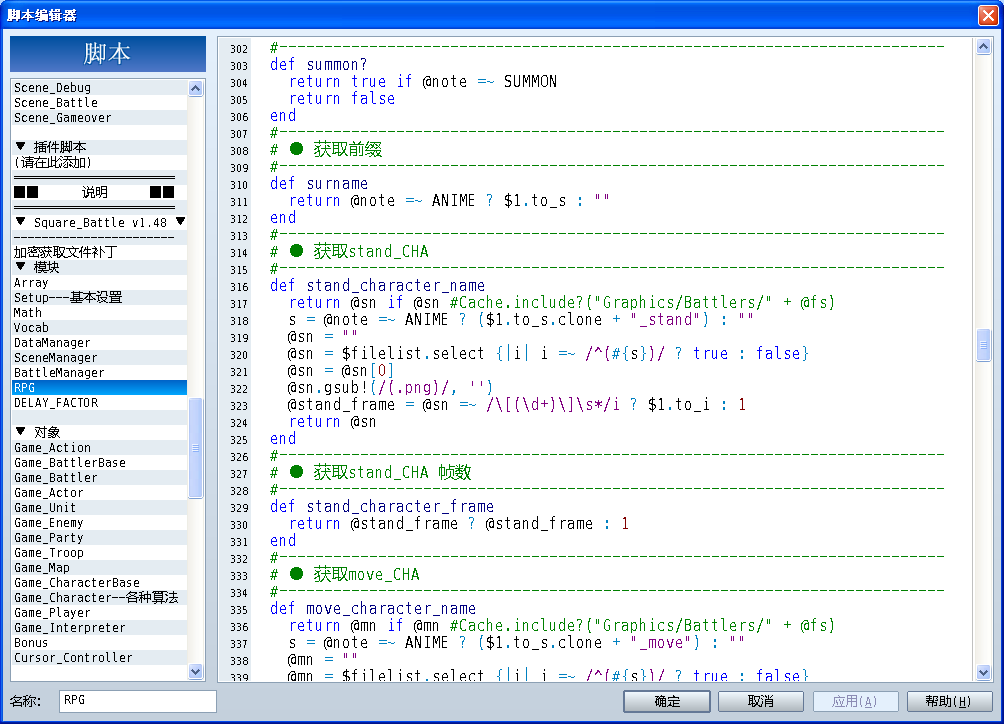Click the 名称 name input field

(x=138, y=700)
